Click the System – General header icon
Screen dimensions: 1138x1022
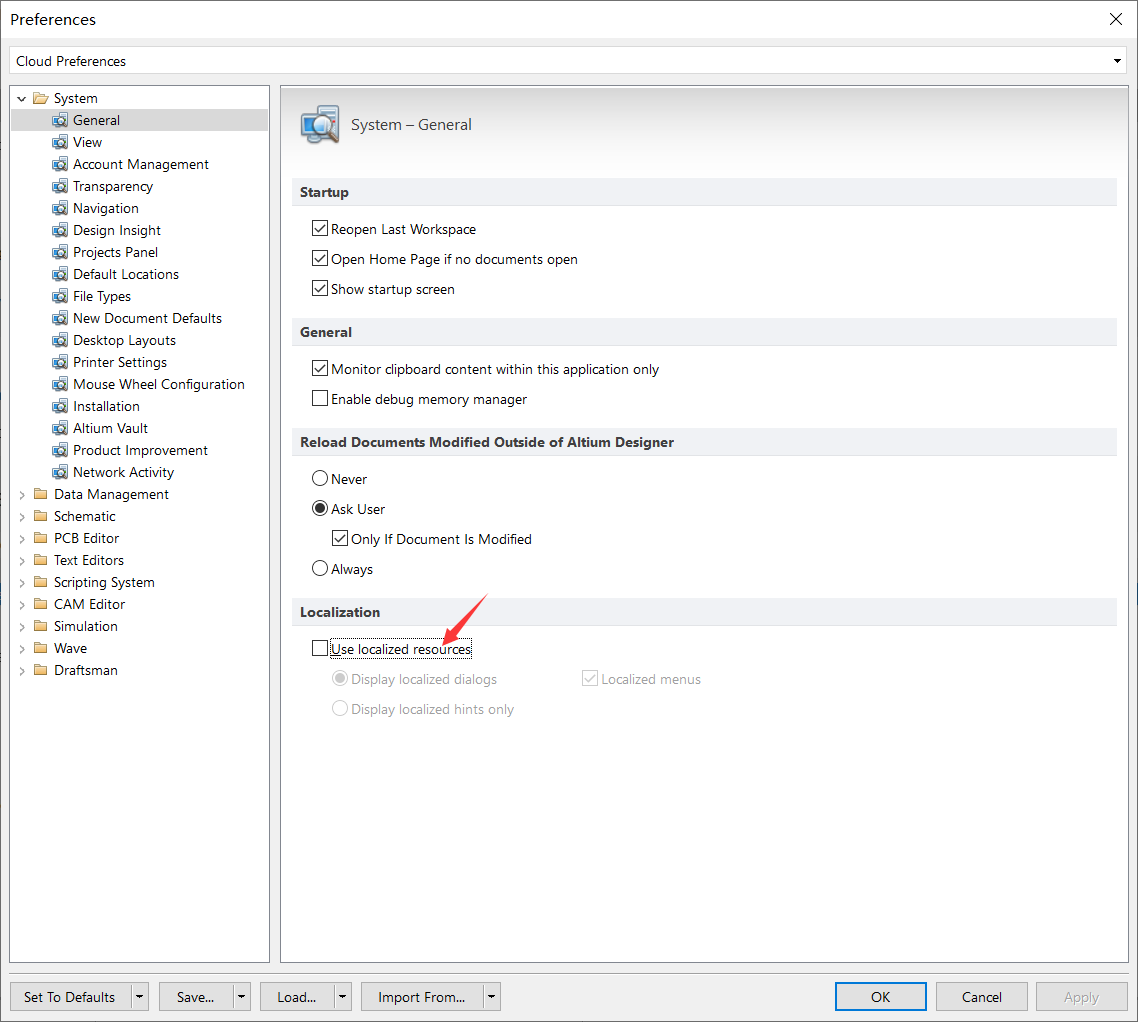[x=319, y=125]
